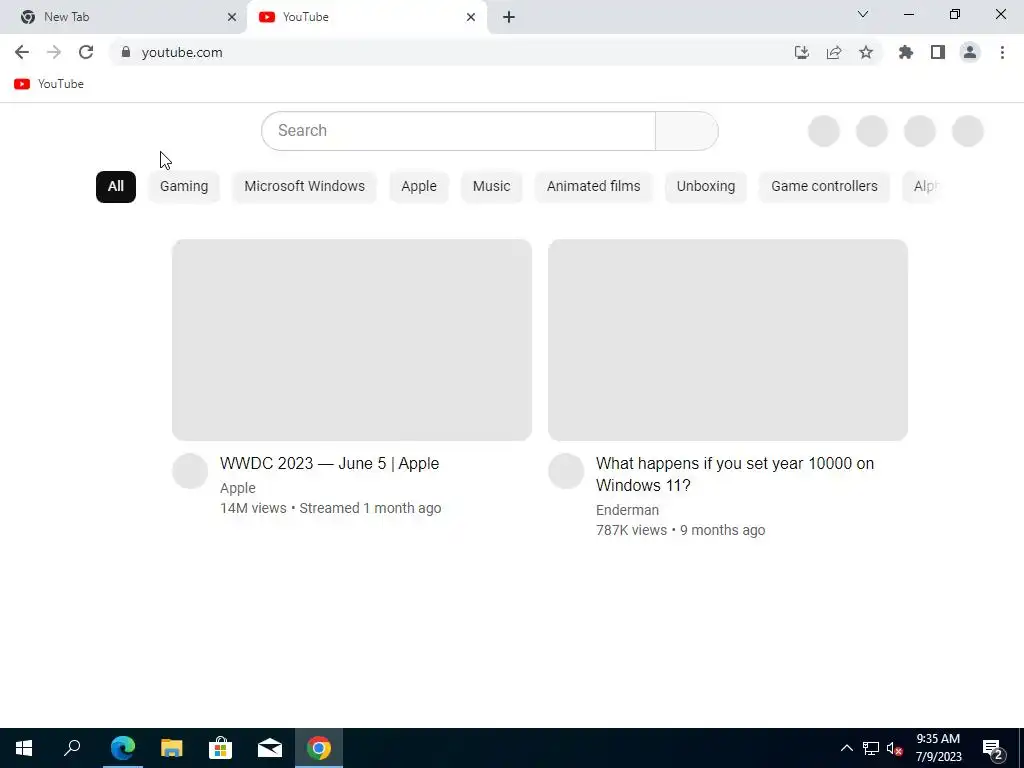Open the muted volume tray icon
The height and width of the screenshot is (768, 1024).
pos(895,748)
